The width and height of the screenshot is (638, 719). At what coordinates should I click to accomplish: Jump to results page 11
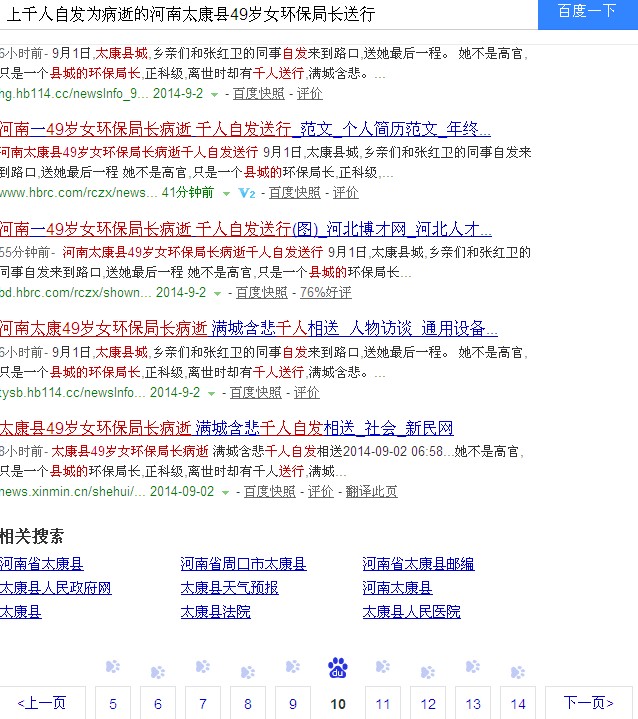[383, 703]
